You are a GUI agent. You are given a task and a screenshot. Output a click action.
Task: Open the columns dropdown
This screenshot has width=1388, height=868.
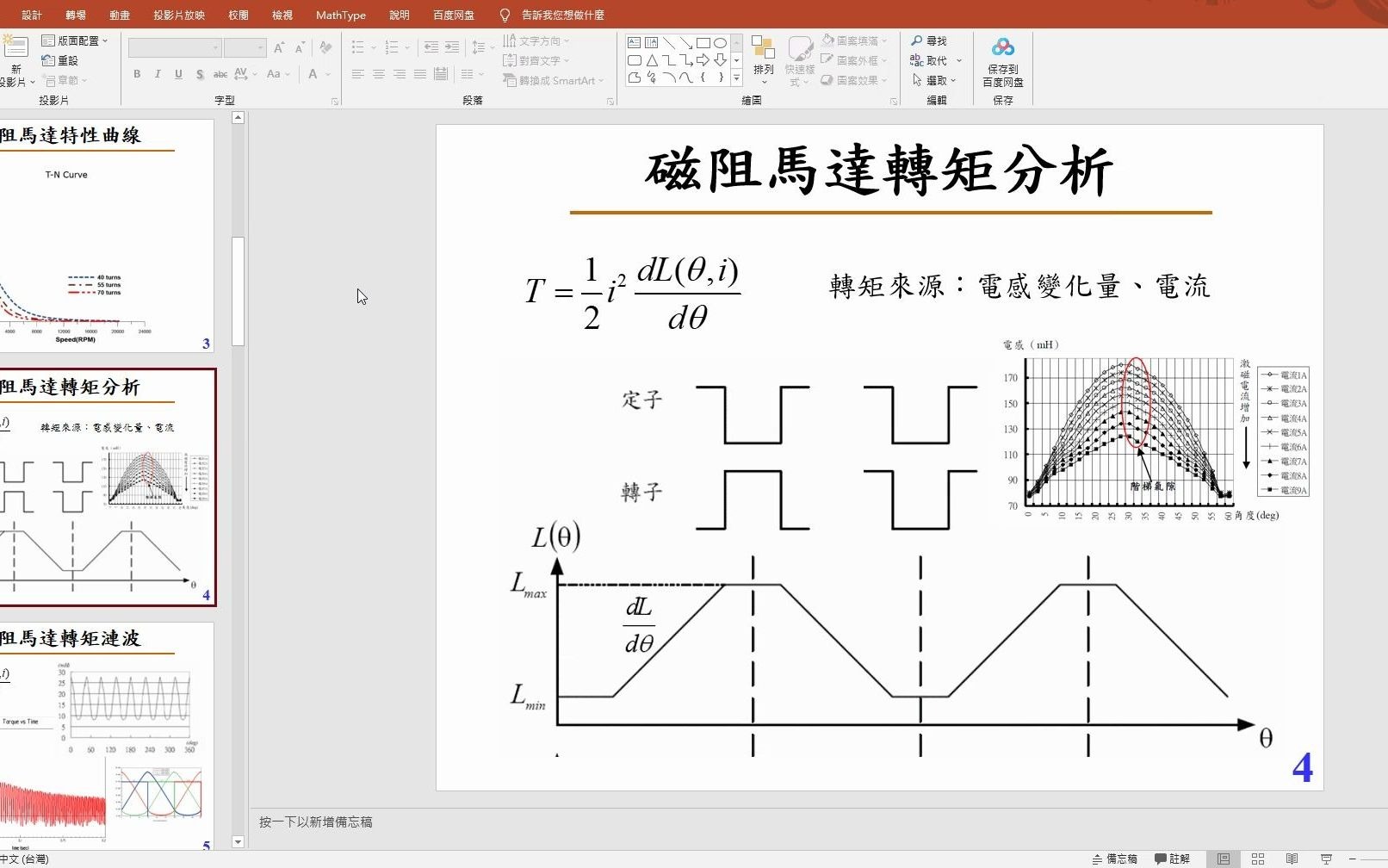point(471,74)
